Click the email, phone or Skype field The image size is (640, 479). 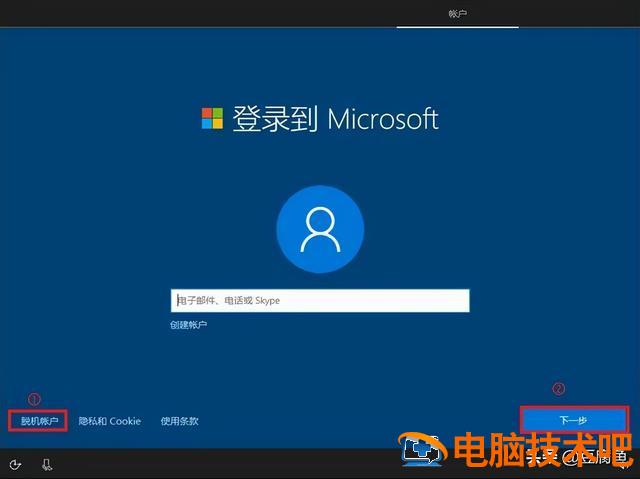coord(320,301)
